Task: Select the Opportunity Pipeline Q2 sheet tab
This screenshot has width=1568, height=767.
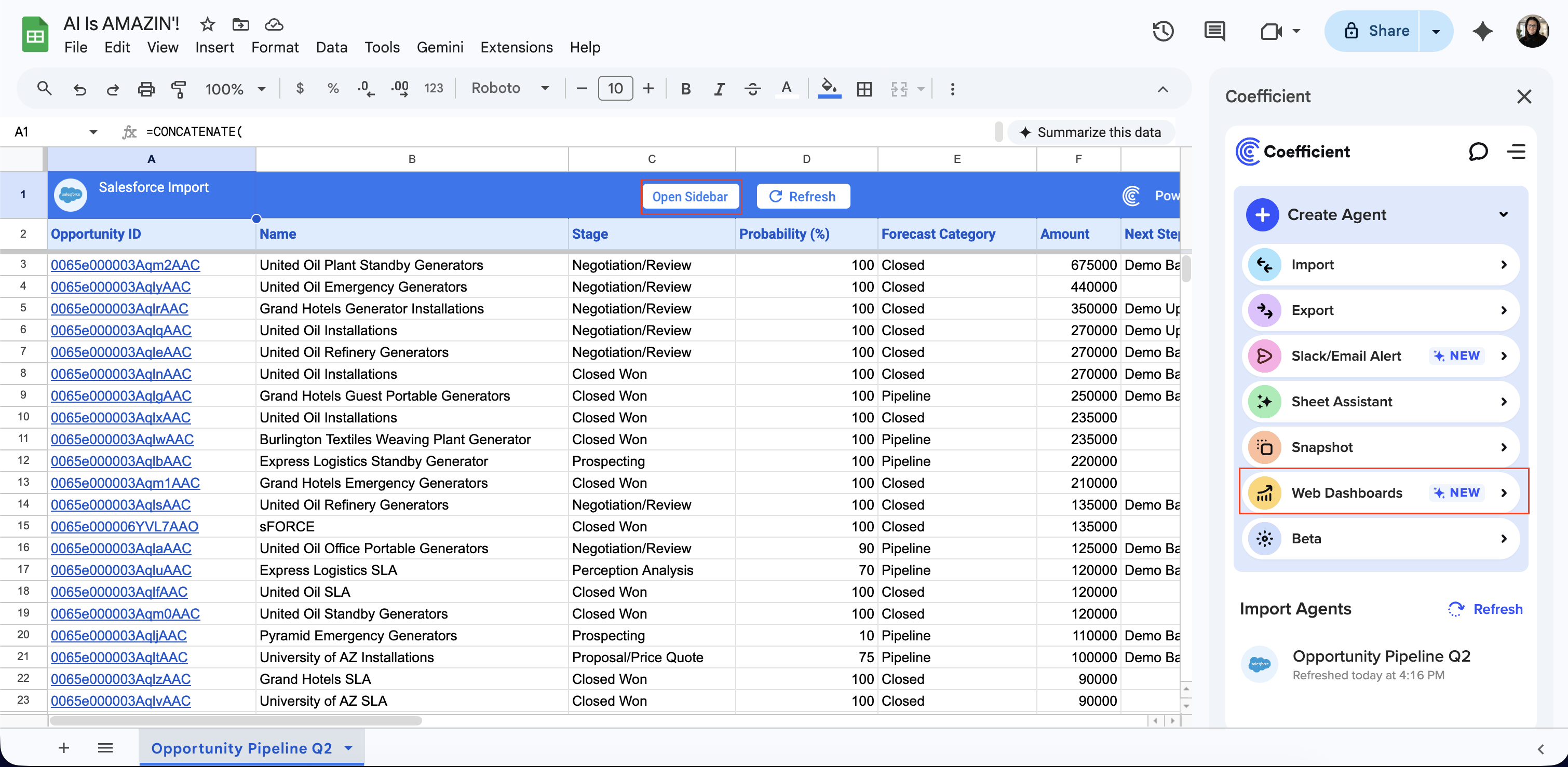Action: (x=251, y=747)
